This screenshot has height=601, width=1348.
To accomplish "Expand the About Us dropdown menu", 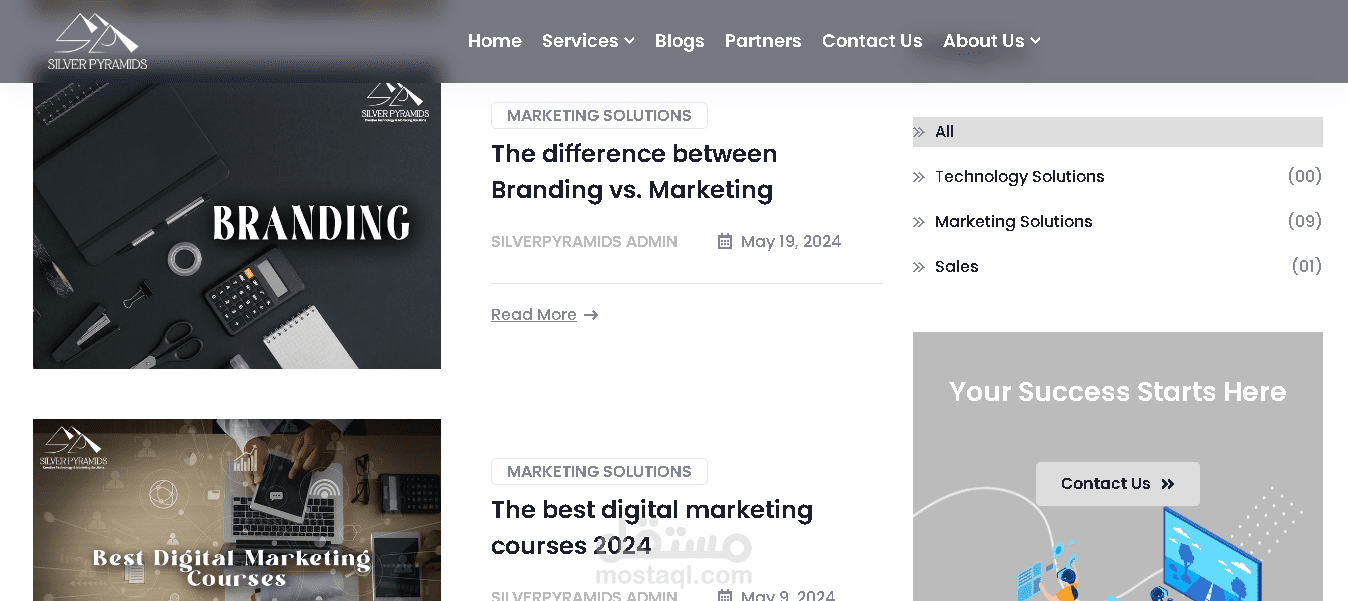I will [991, 41].
